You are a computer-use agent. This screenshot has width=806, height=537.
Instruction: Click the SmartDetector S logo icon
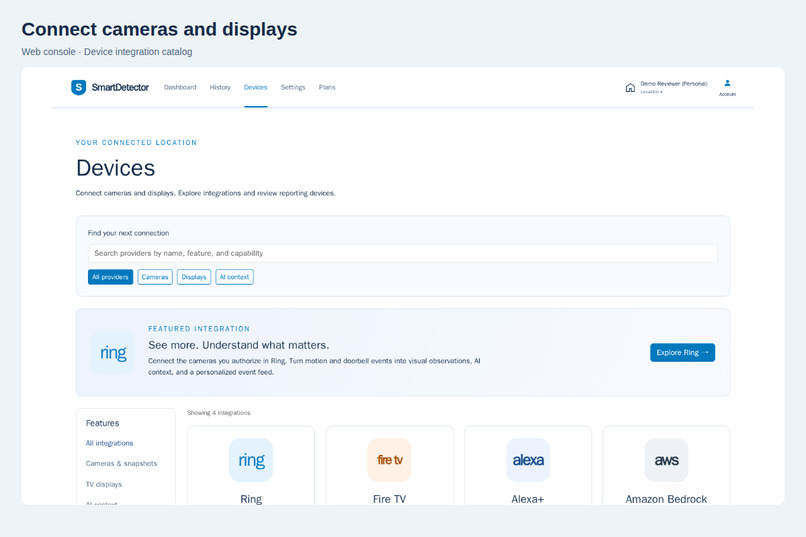pos(79,87)
